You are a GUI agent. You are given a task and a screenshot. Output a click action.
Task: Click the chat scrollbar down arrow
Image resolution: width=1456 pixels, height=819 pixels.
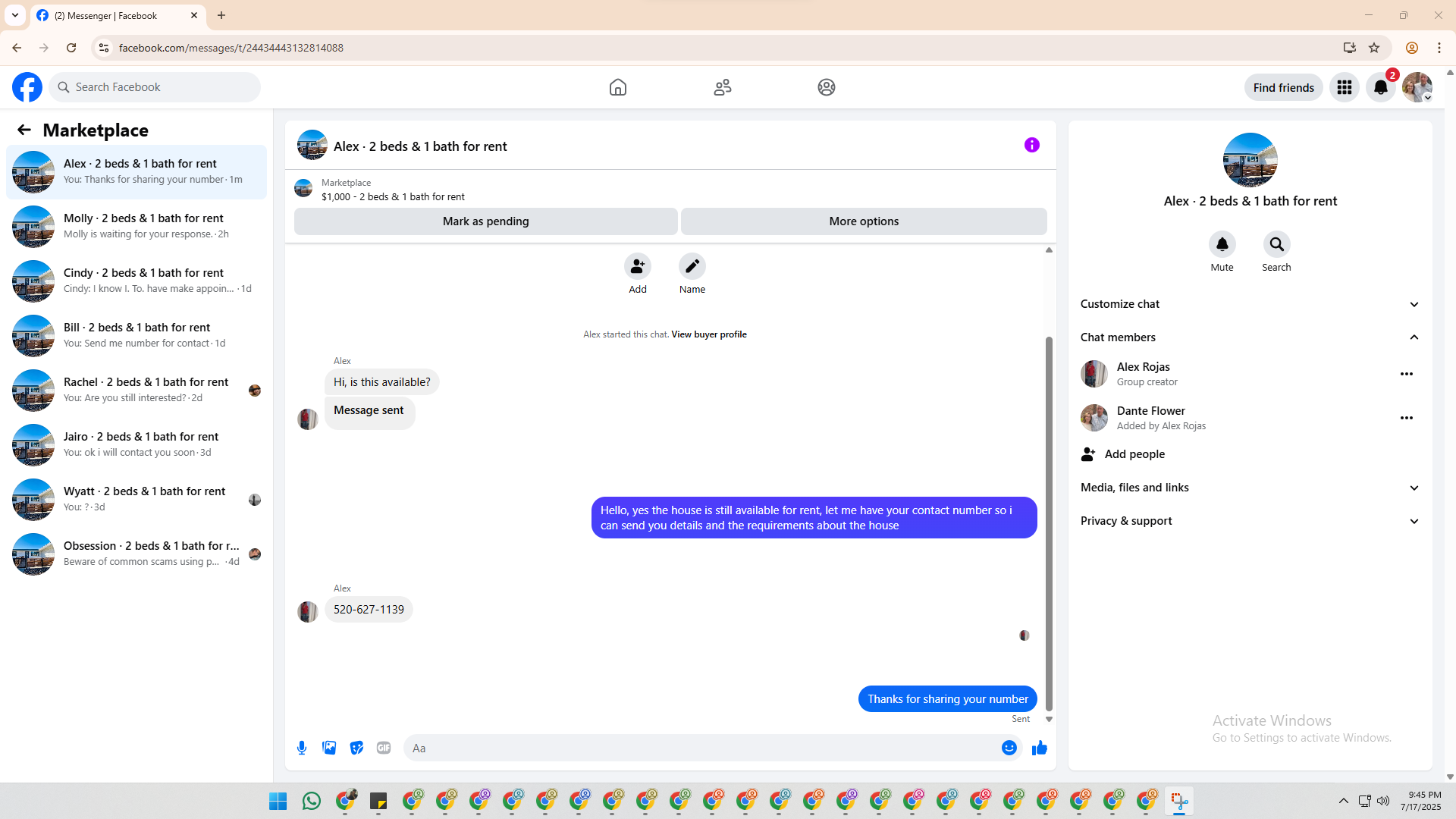click(1049, 719)
